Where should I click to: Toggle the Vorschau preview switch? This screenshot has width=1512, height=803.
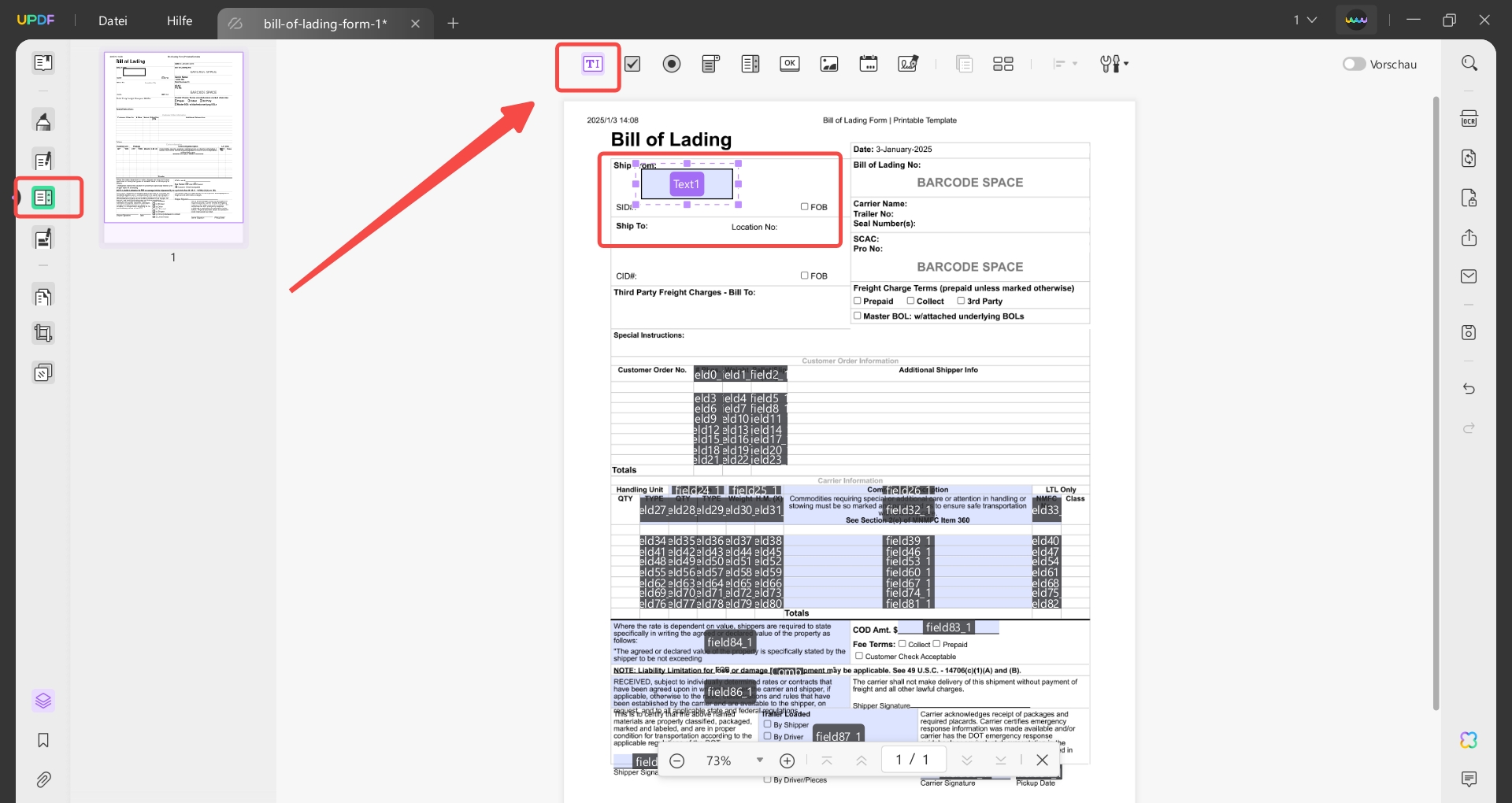pos(1354,64)
